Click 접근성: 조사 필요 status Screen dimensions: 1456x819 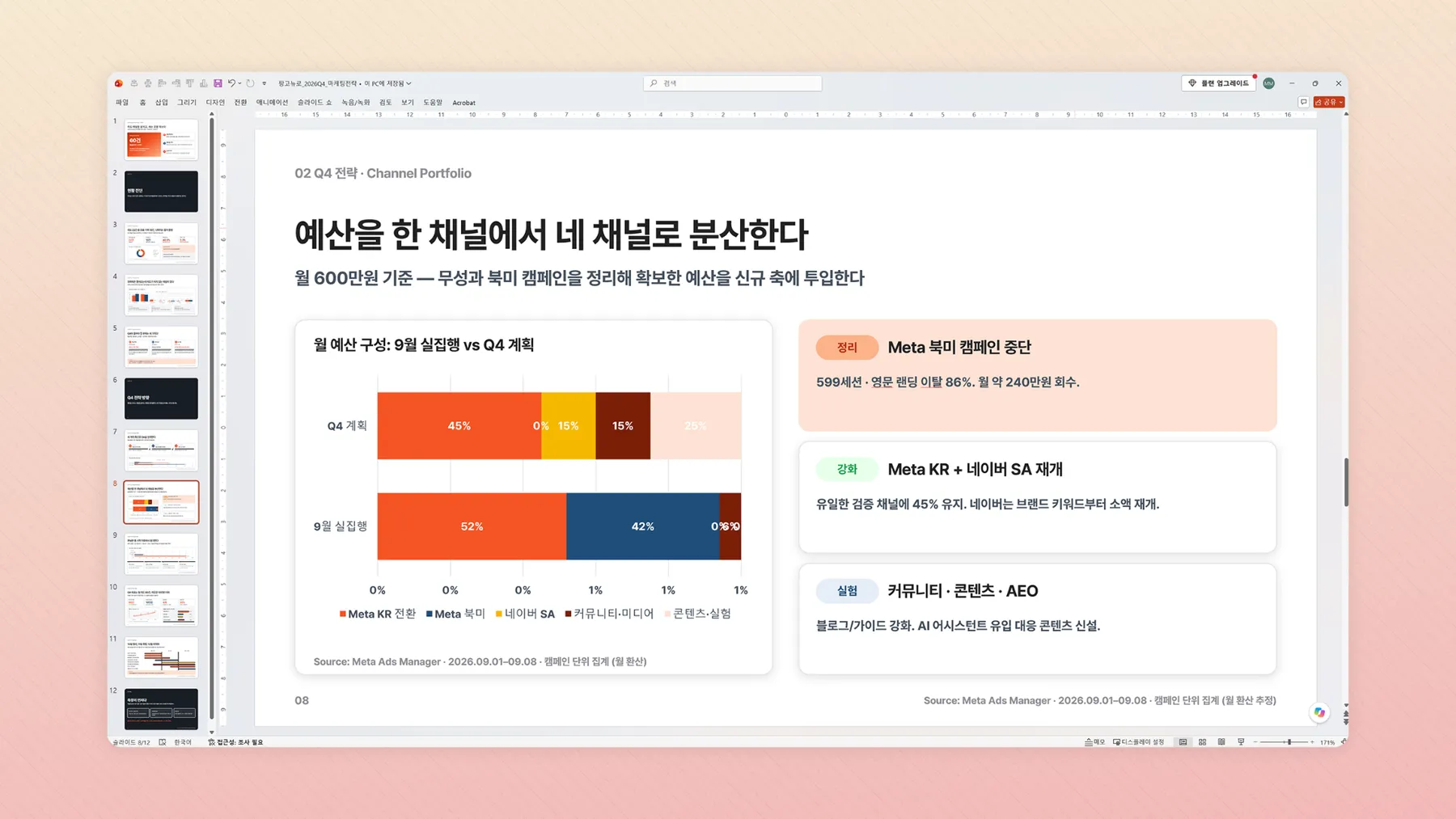[x=235, y=742]
